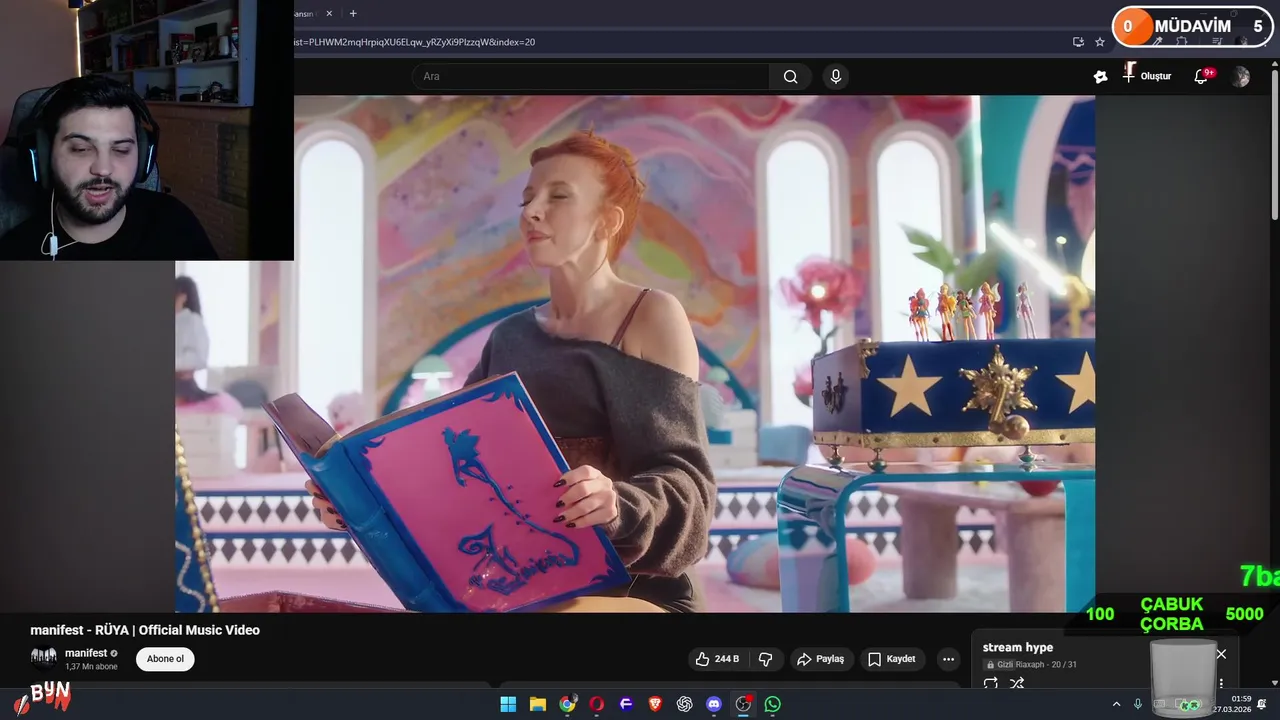1280x720 pixels.
Task: Open WhatsApp from the taskbar
Action: [772, 704]
